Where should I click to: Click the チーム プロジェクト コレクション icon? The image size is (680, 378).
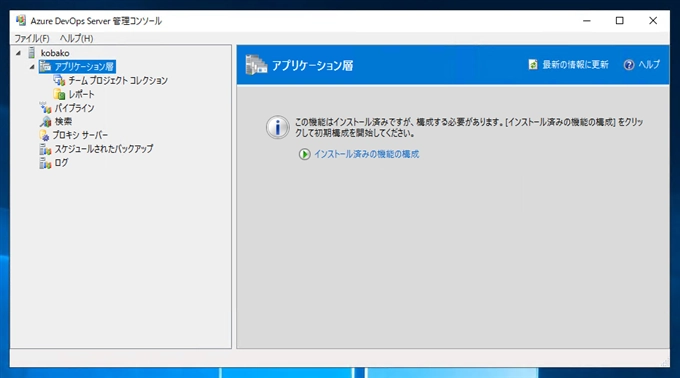pyautogui.click(x=59, y=80)
